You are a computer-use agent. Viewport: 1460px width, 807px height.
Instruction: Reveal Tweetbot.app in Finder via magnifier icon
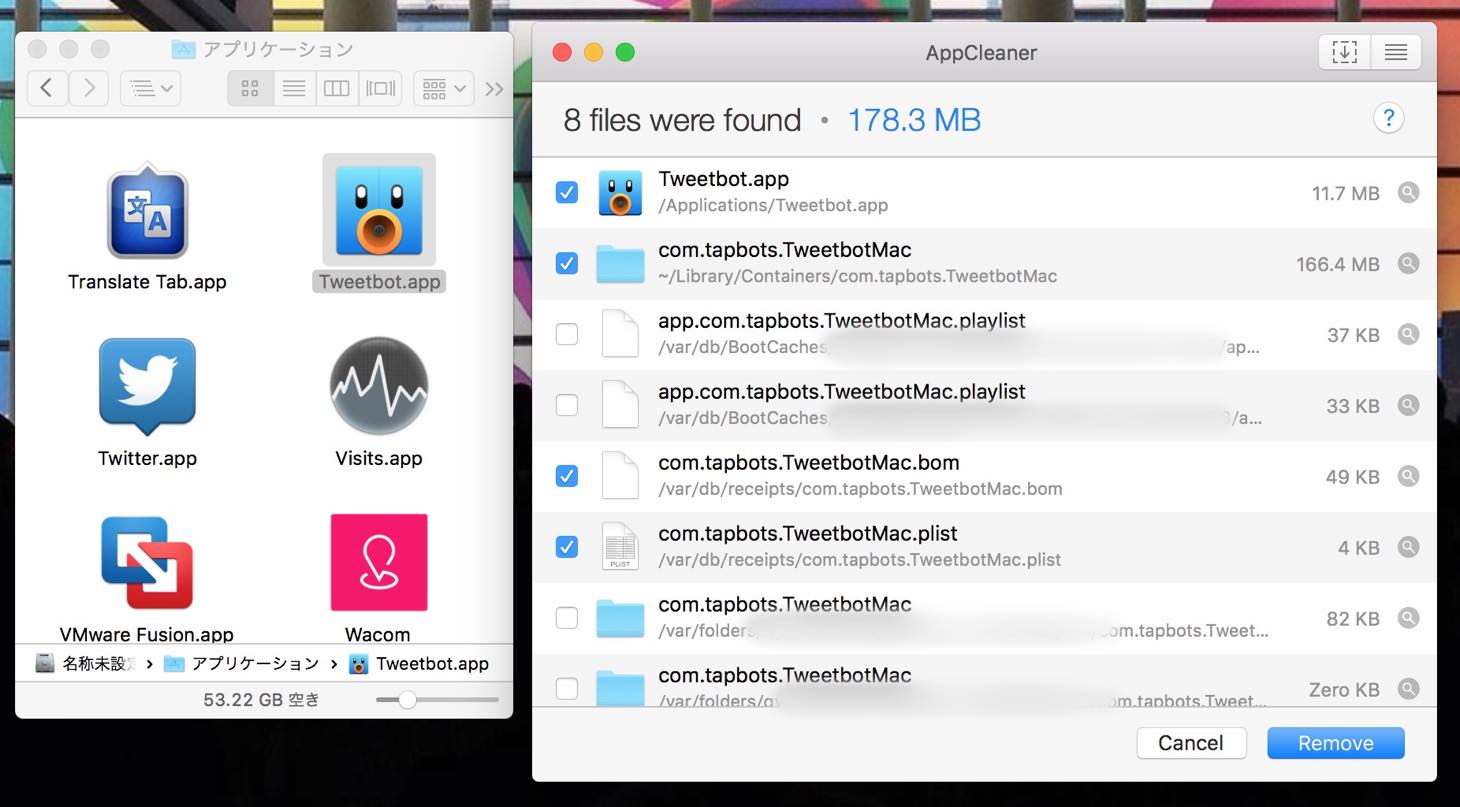[1408, 193]
